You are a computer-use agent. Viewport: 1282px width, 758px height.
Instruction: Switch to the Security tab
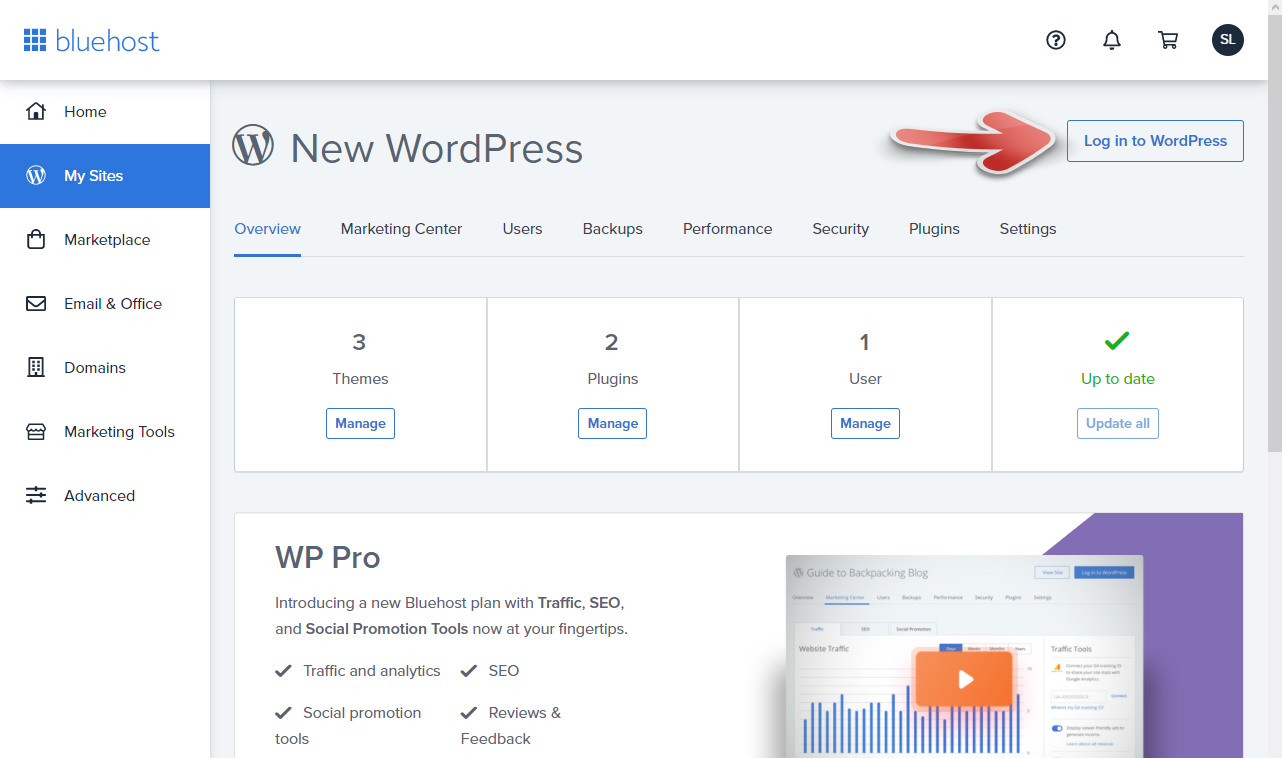[840, 229]
